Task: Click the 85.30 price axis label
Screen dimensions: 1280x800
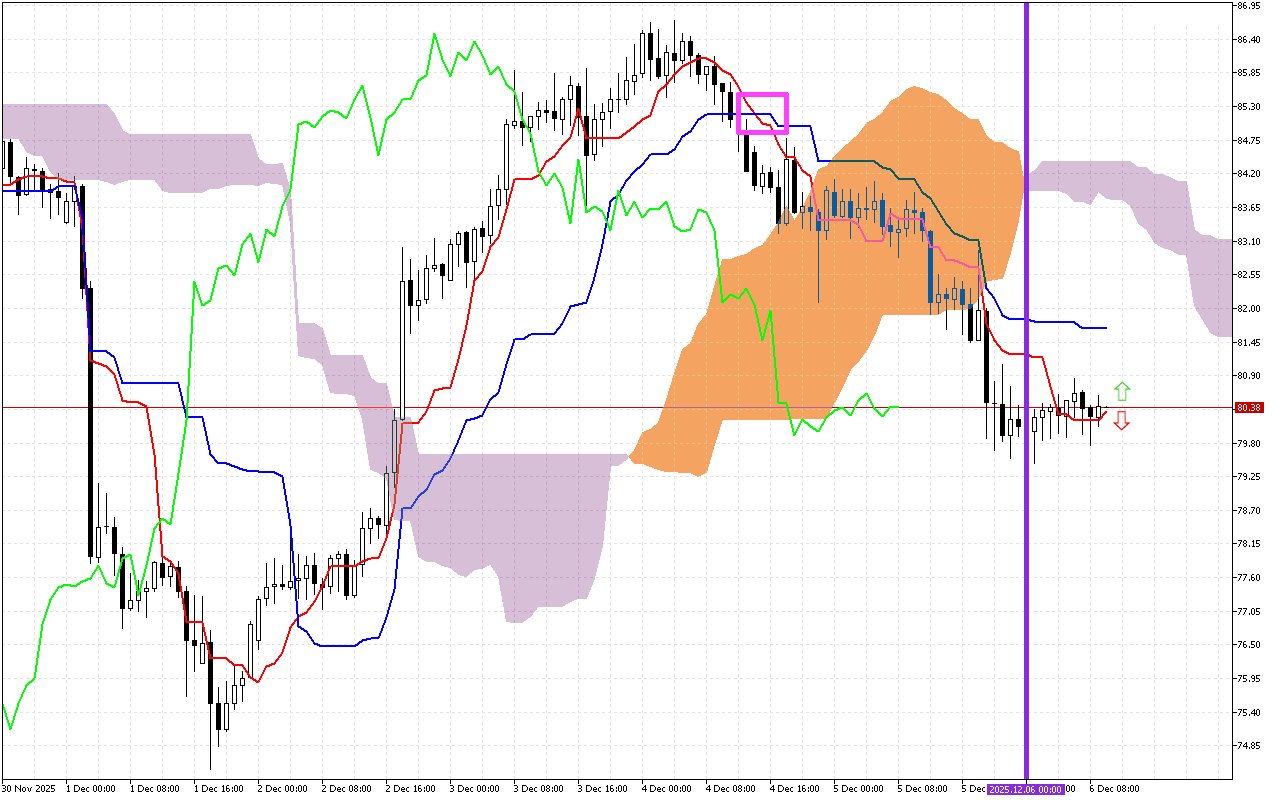Action: 1248,107
